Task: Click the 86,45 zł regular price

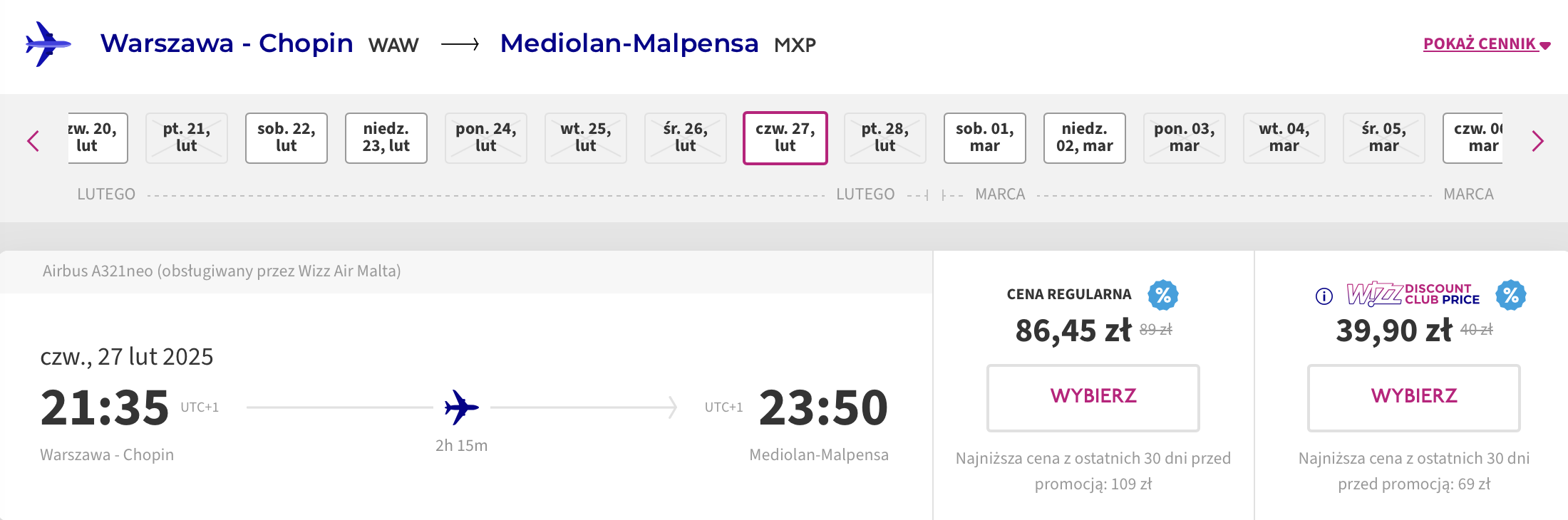Action: click(1073, 331)
